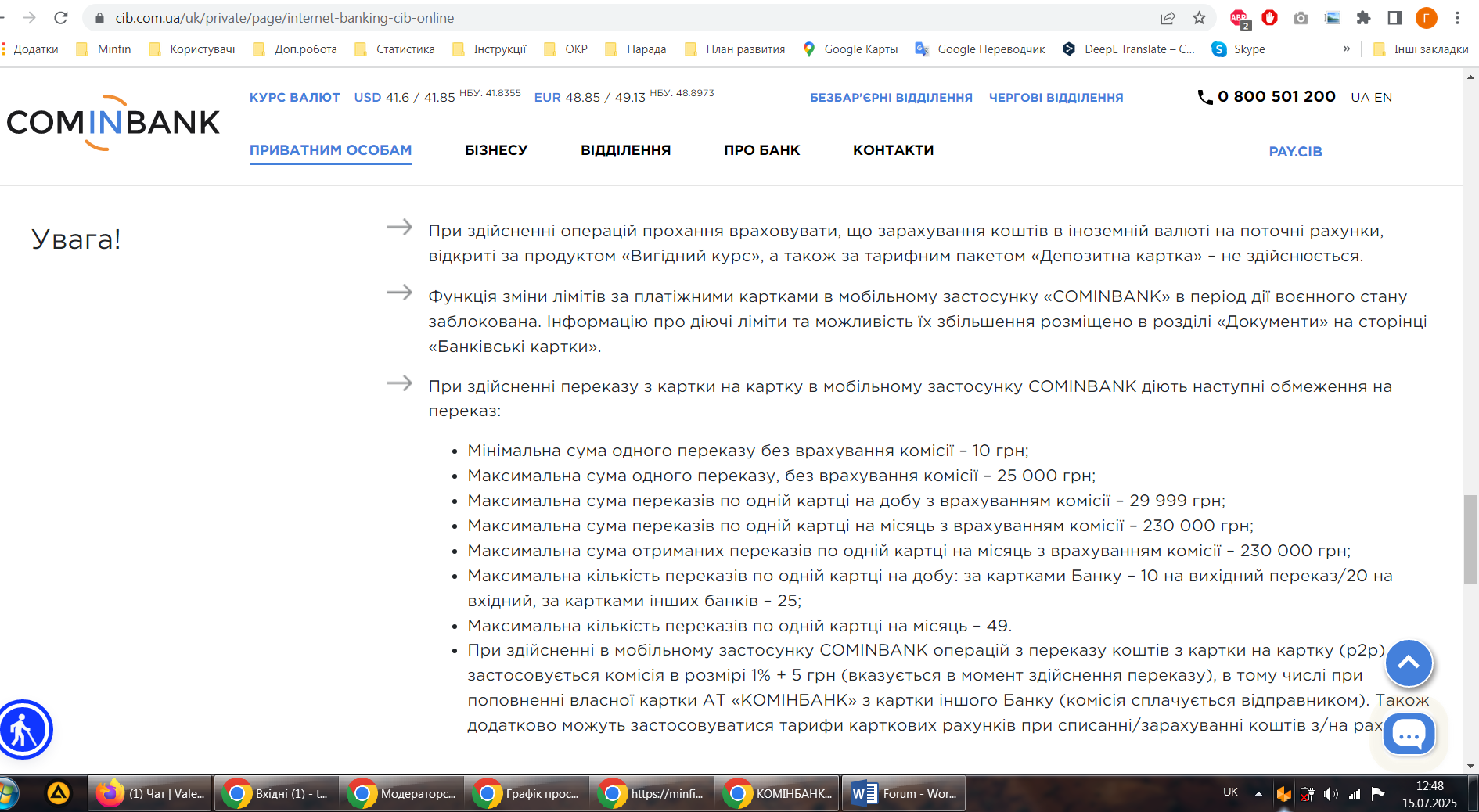
Task: Switch to Вхідні (1) Chrome taskbar window
Action: tap(276, 793)
